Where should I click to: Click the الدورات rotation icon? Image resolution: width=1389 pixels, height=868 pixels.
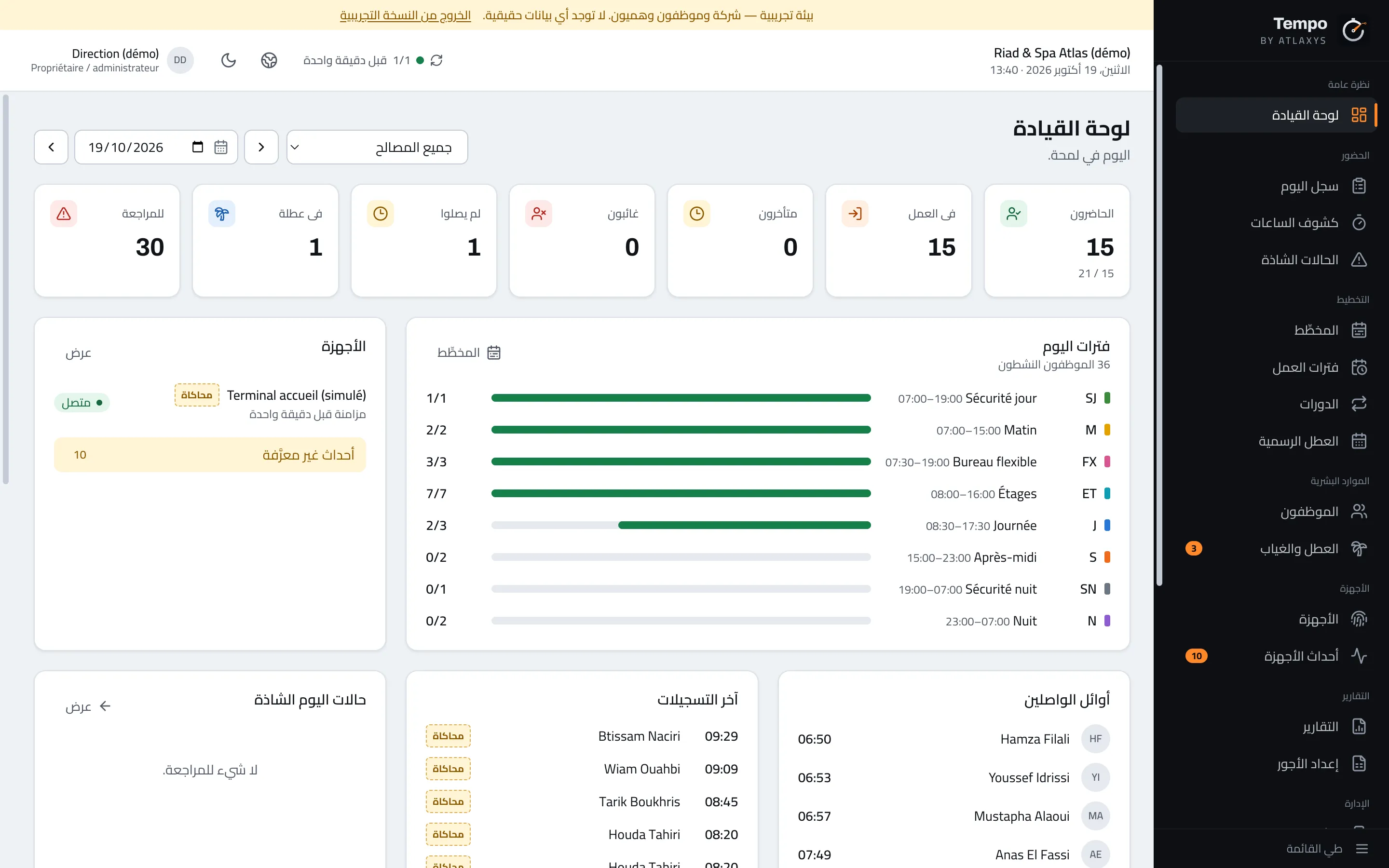(x=1359, y=404)
